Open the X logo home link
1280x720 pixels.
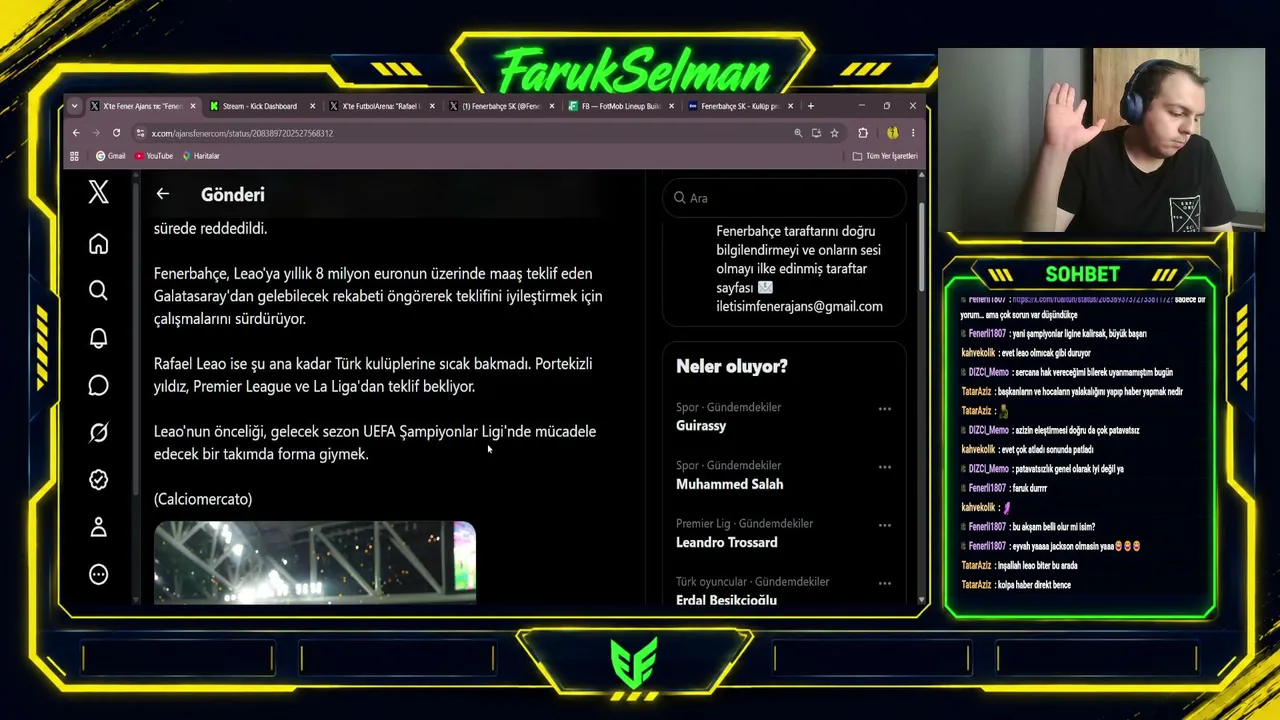98,192
